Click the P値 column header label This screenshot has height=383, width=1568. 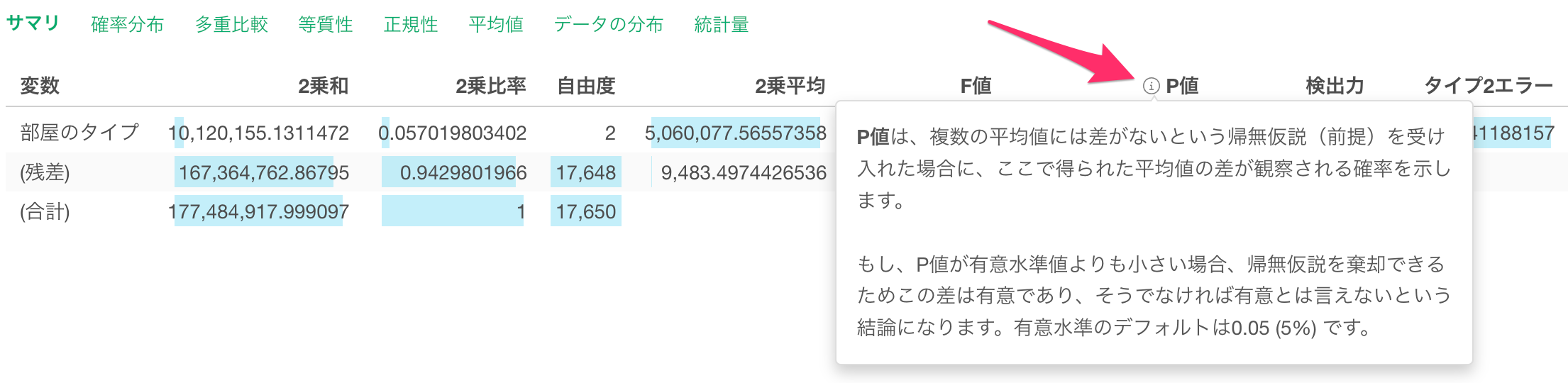(x=1183, y=86)
